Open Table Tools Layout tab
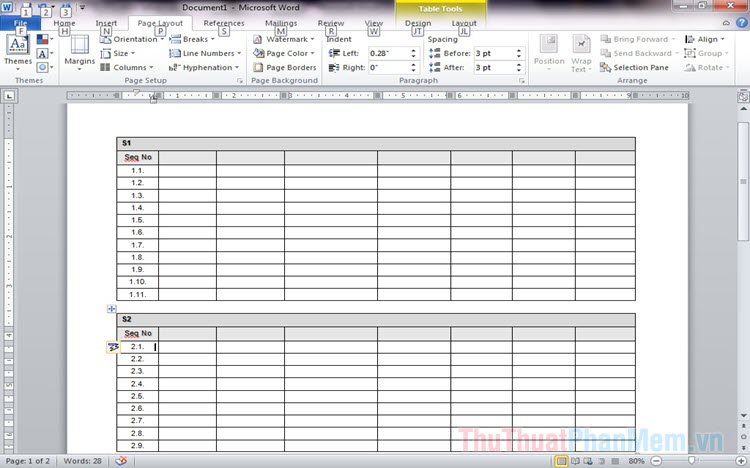Viewport: 750px width, 468px height. click(x=464, y=23)
